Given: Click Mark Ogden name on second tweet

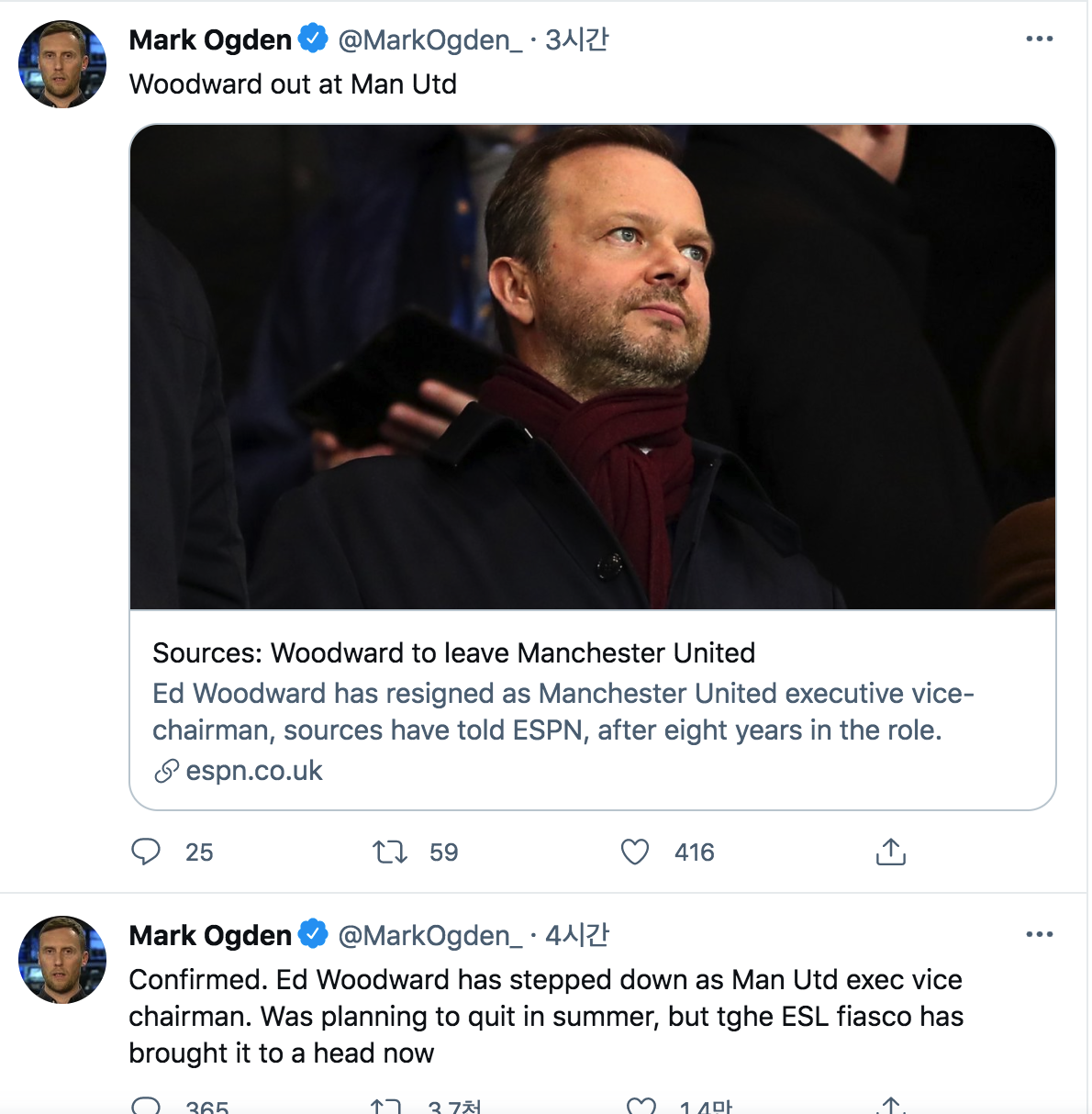Looking at the screenshot, I should pyautogui.click(x=210, y=936).
